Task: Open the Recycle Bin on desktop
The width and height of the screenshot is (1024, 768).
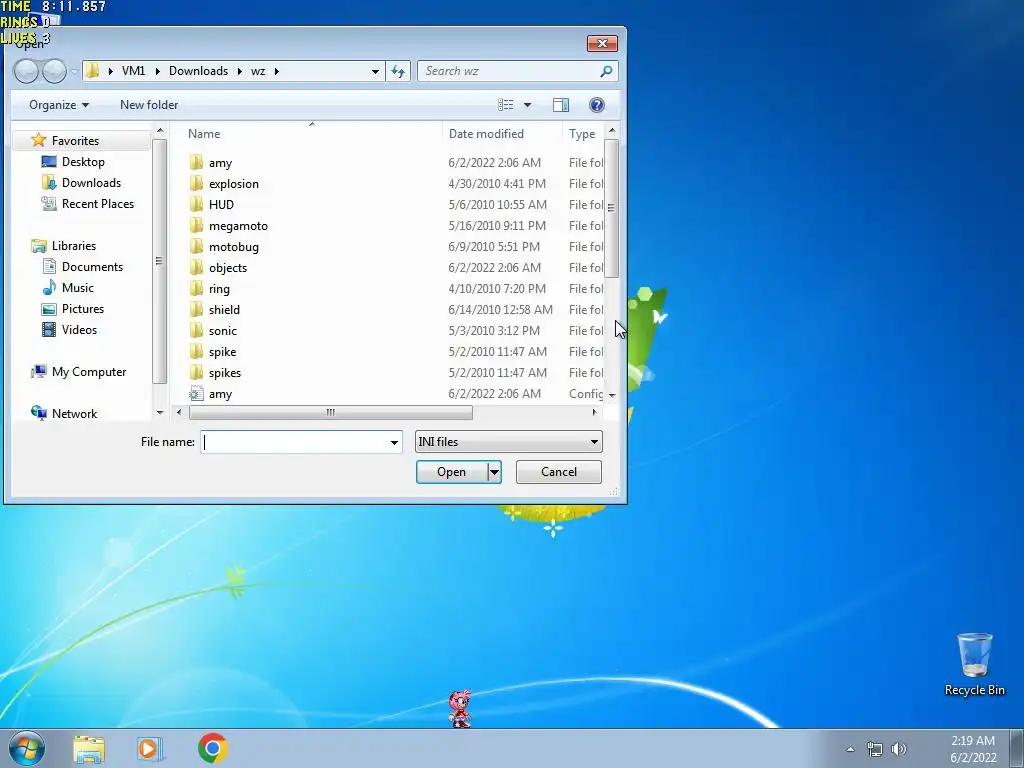Action: (974, 664)
